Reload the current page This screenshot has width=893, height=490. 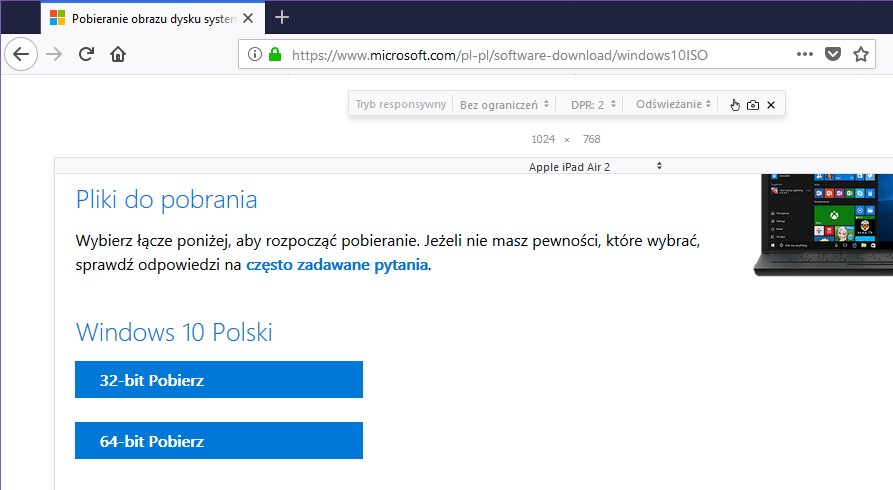tap(86, 55)
